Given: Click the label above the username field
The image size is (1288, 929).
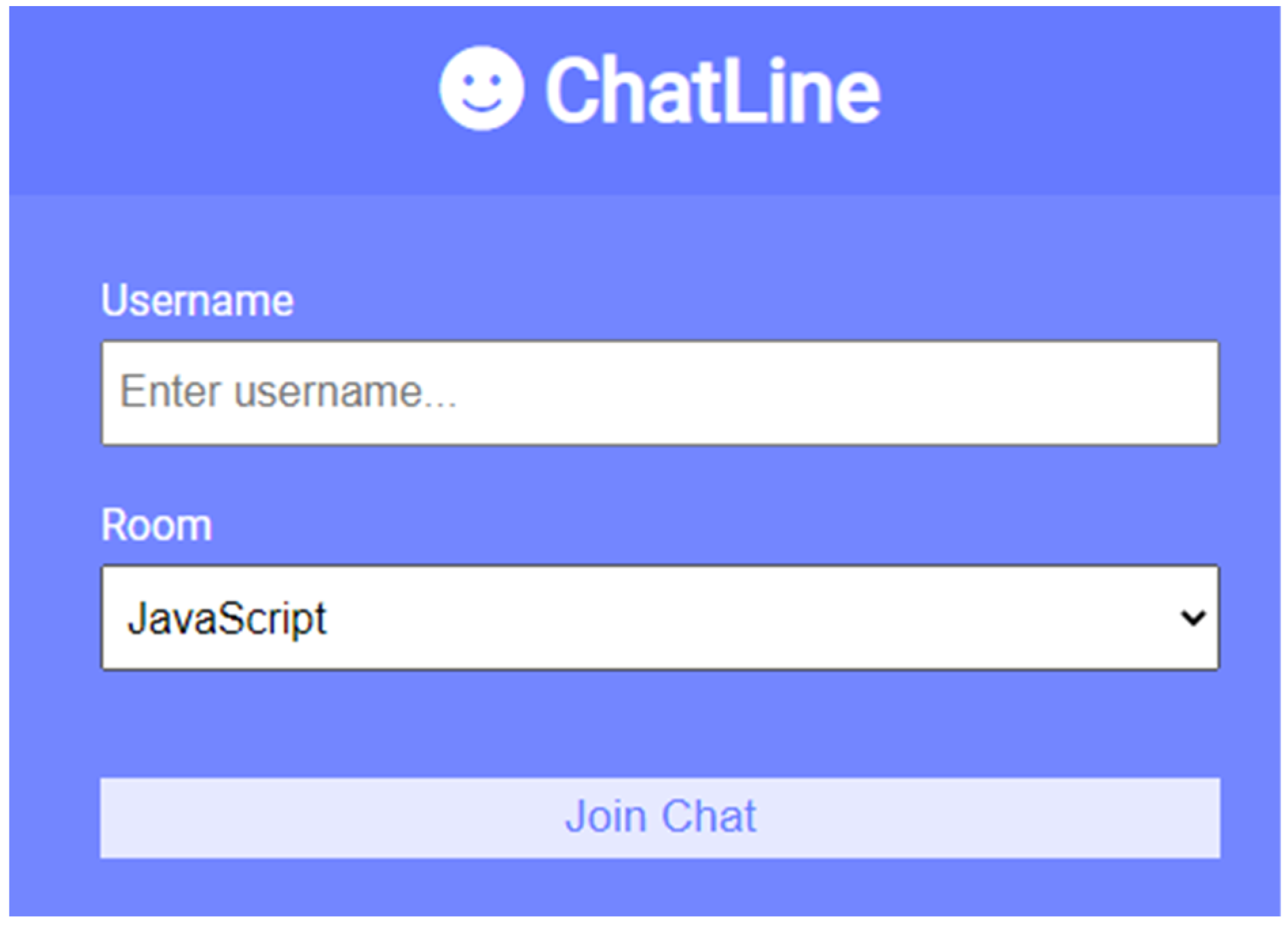Looking at the screenshot, I should (x=198, y=300).
